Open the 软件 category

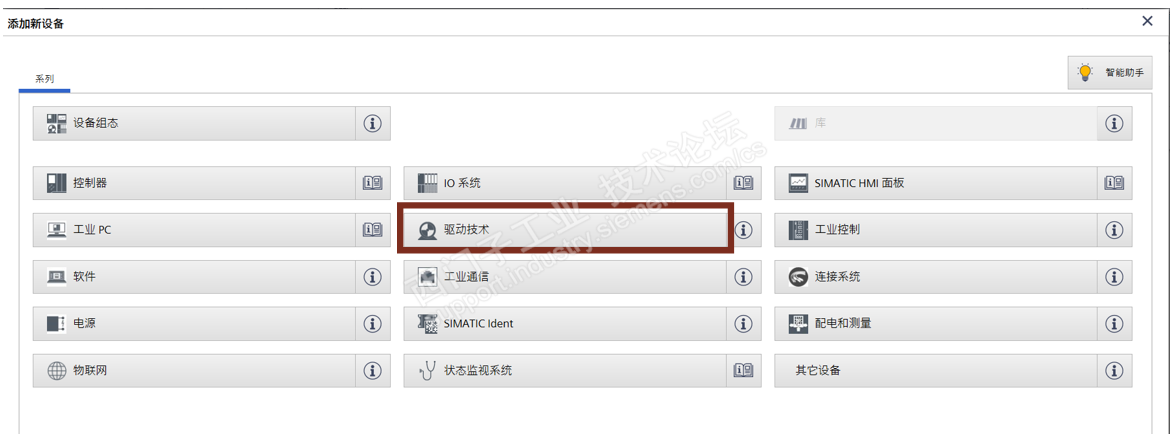[195, 277]
